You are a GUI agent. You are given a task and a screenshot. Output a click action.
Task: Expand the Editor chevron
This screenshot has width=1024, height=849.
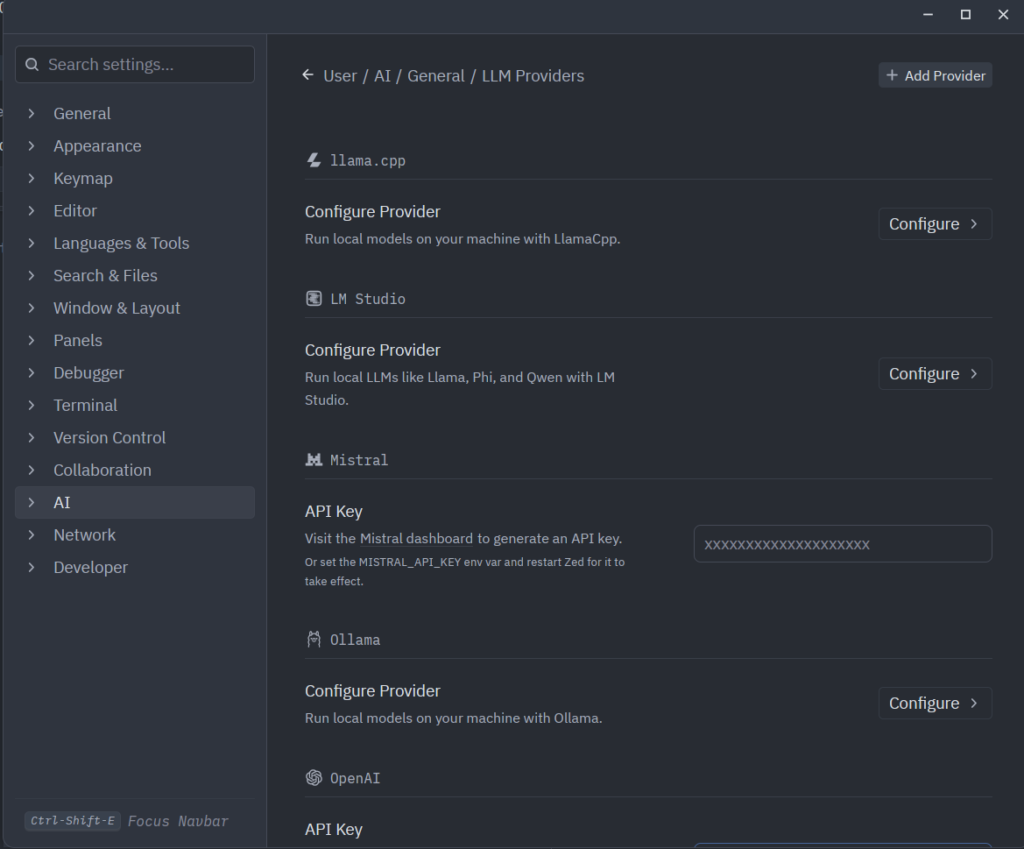pyautogui.click(x=31, y=211)
